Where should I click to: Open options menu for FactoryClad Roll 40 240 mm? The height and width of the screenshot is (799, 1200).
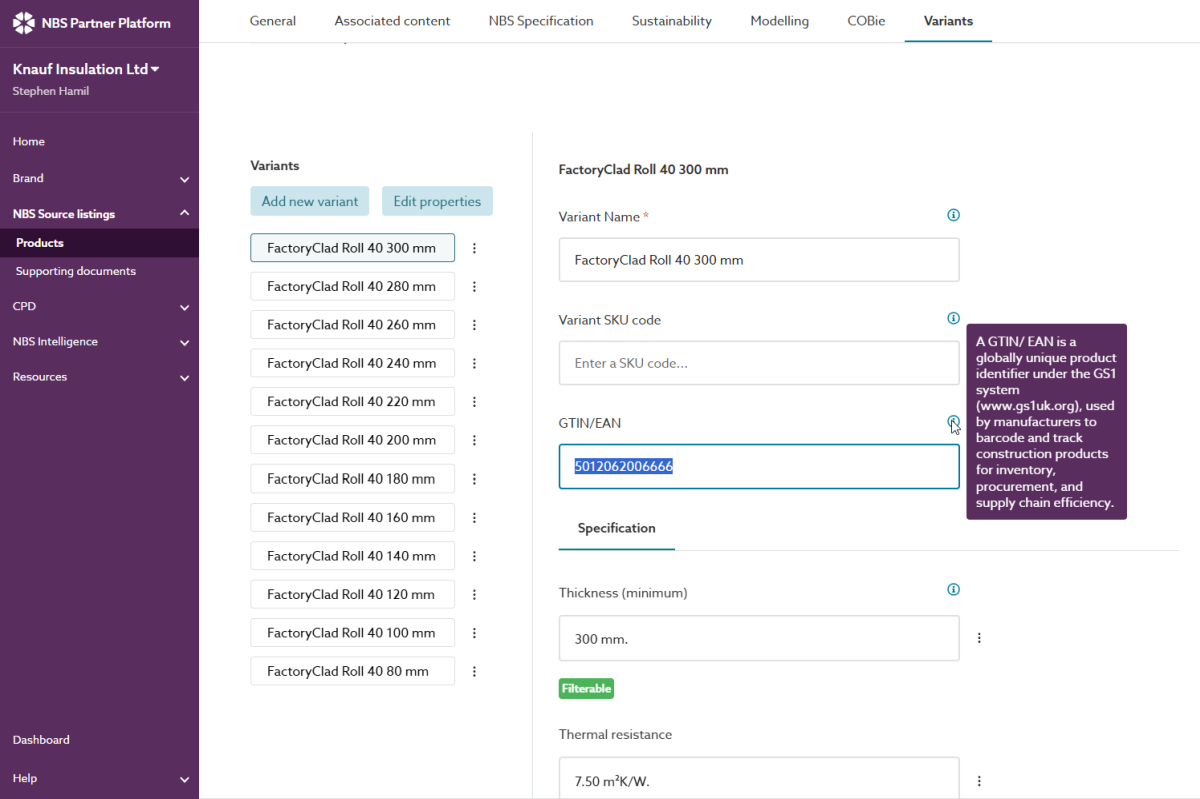[474, 363]
